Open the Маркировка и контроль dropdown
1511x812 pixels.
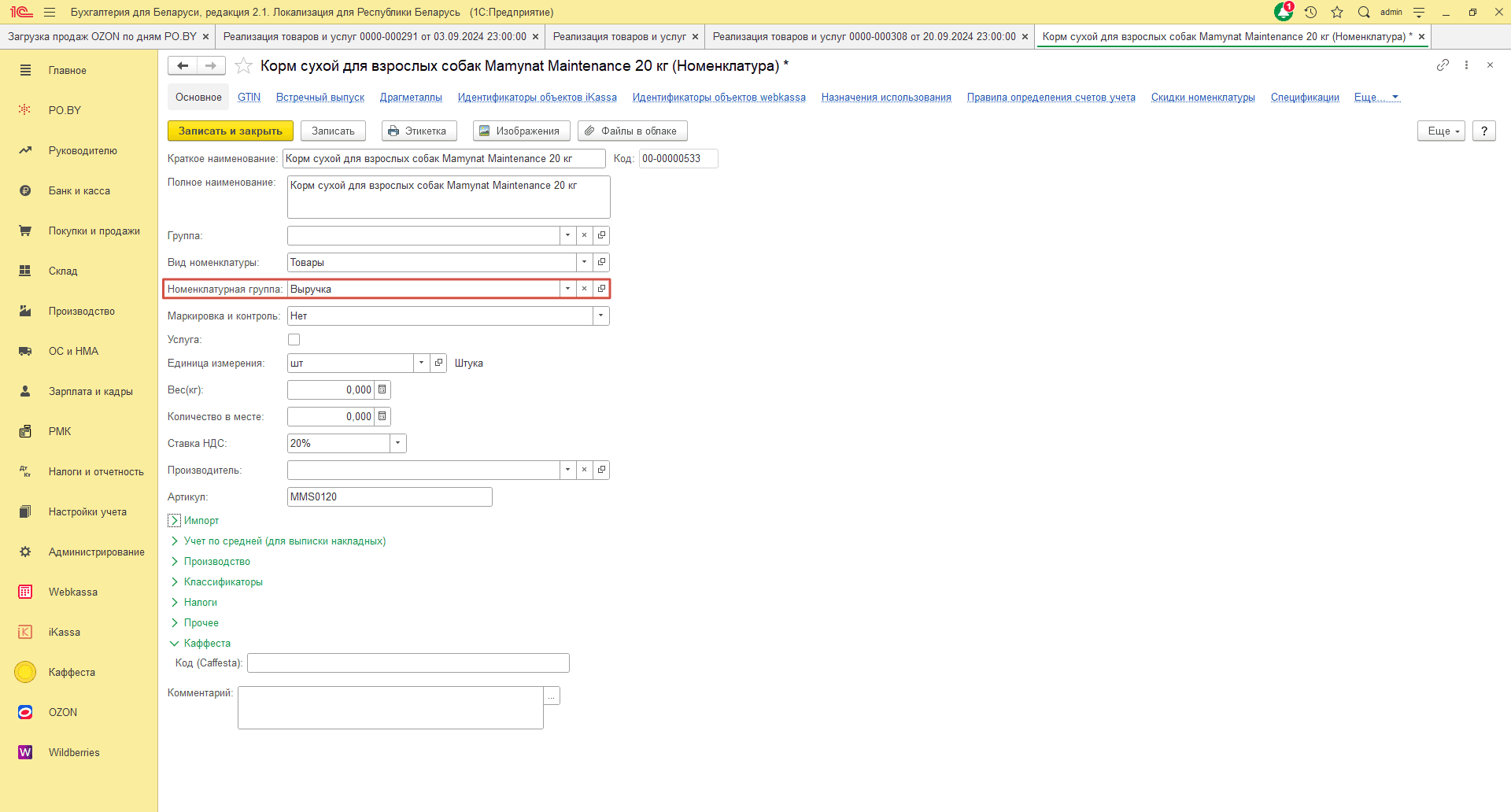point(601,316)
